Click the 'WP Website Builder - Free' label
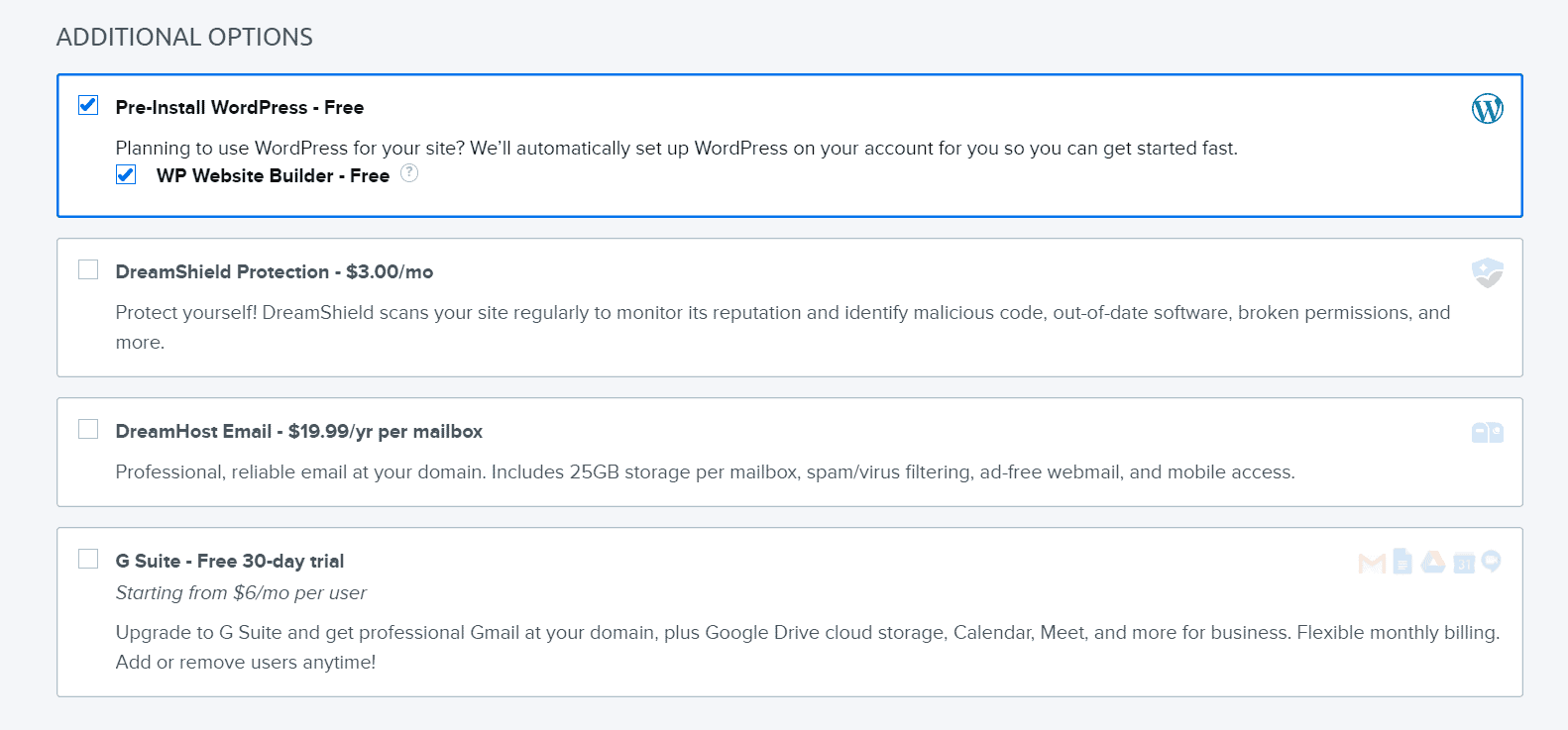 click(x=273, y=175)
